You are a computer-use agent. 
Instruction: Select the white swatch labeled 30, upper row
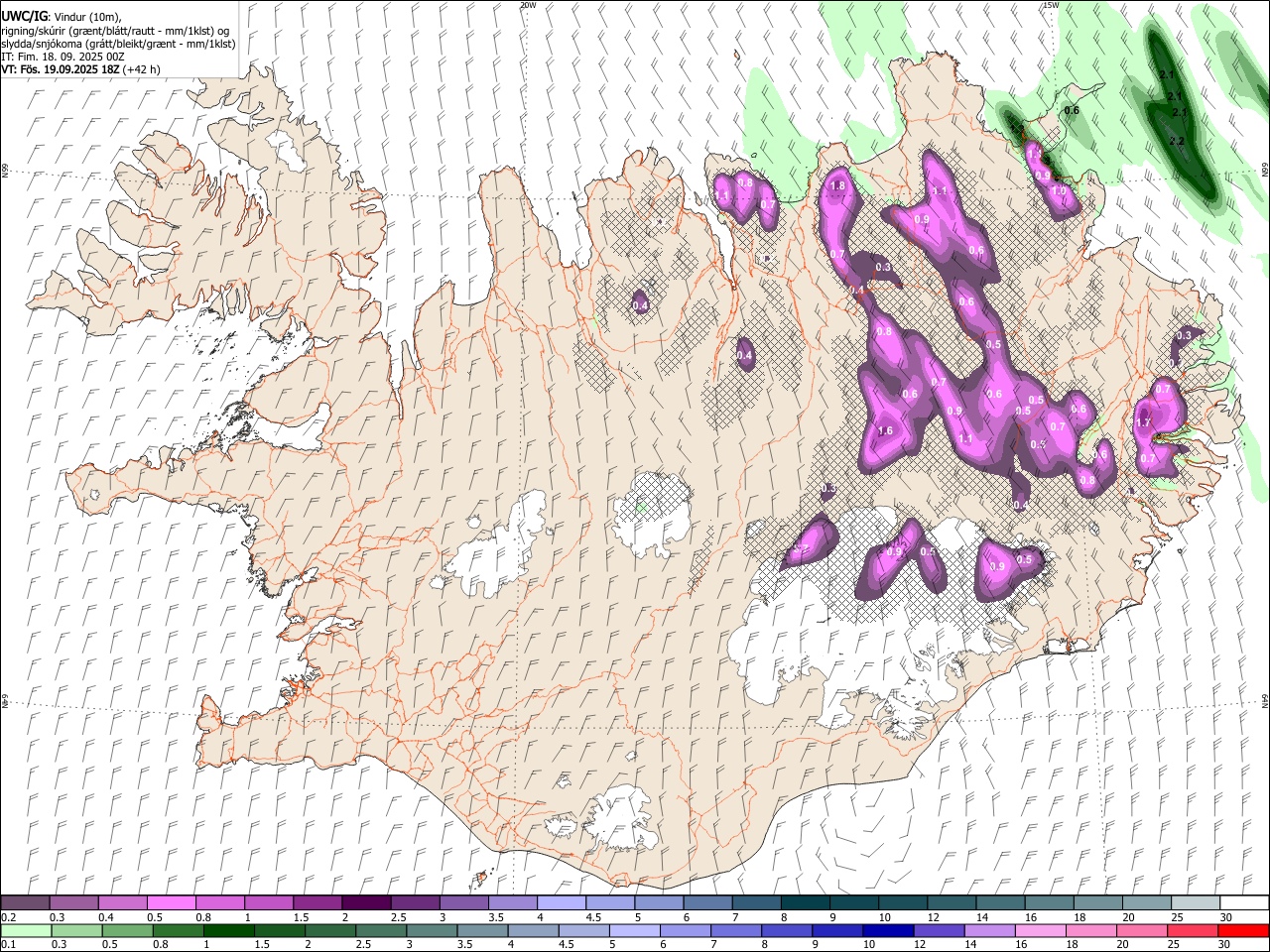[x=1244, y=903]
